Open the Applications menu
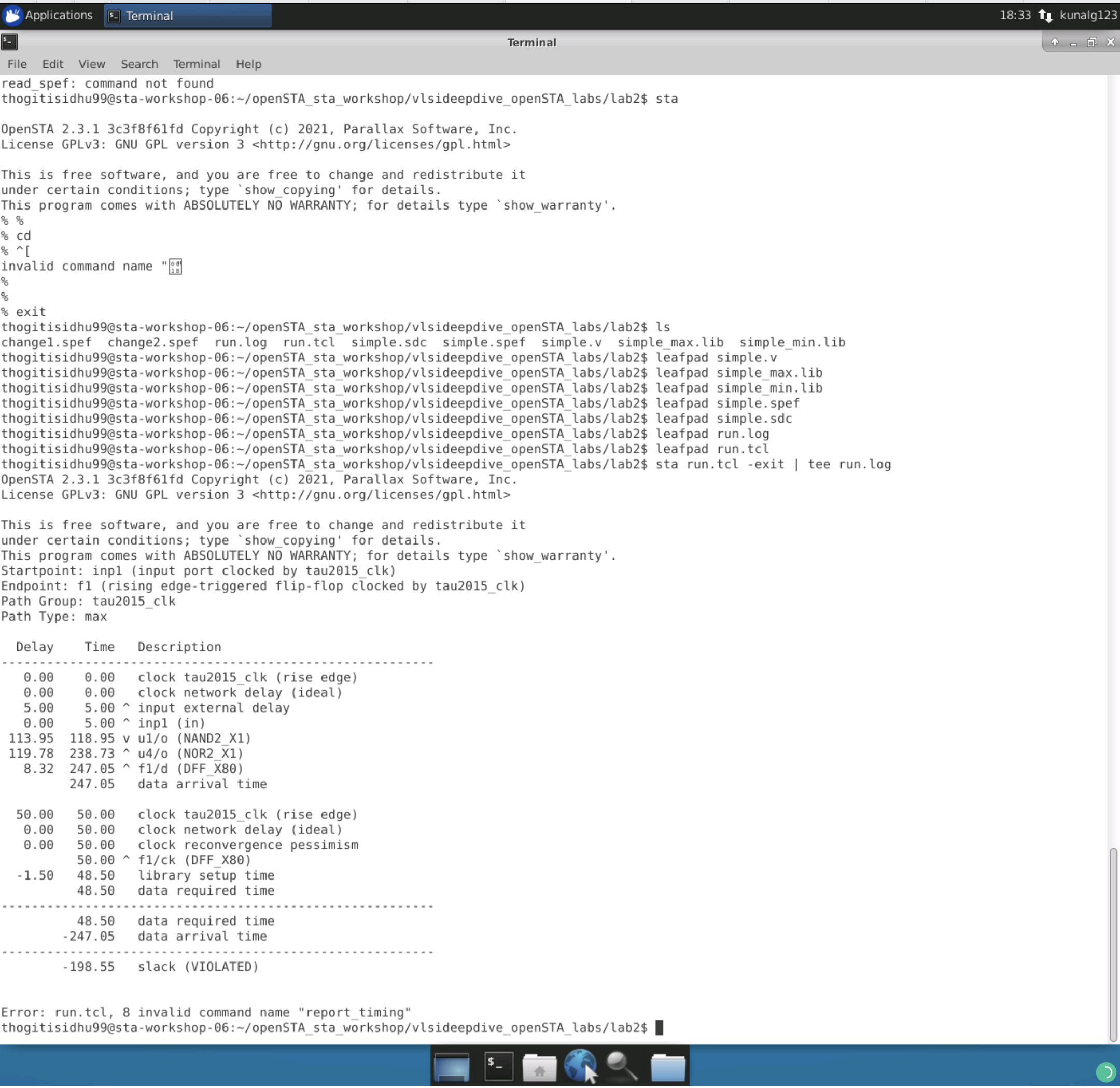This screenshot has height=1088, width=1120. pyautogui.click(x=49, y=16)
